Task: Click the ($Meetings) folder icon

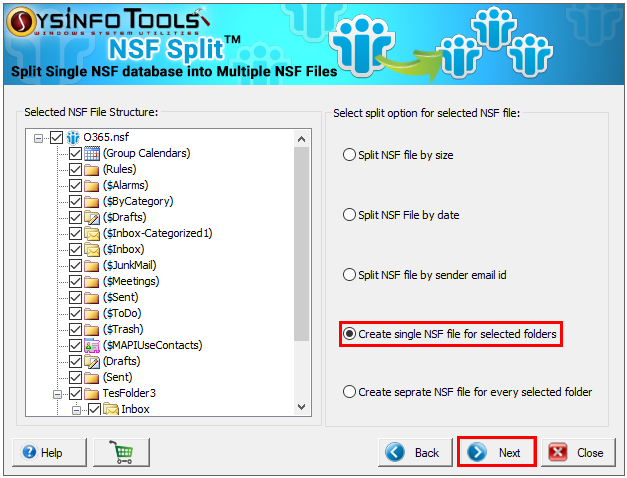Action: [92, 282]
